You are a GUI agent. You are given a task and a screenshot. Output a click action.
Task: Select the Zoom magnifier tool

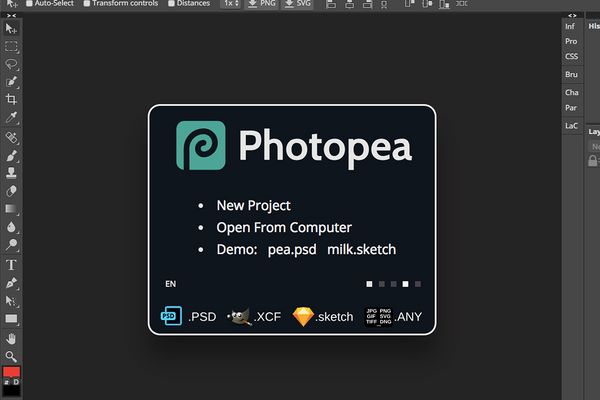pyautogui.click(x=12, y=356)
